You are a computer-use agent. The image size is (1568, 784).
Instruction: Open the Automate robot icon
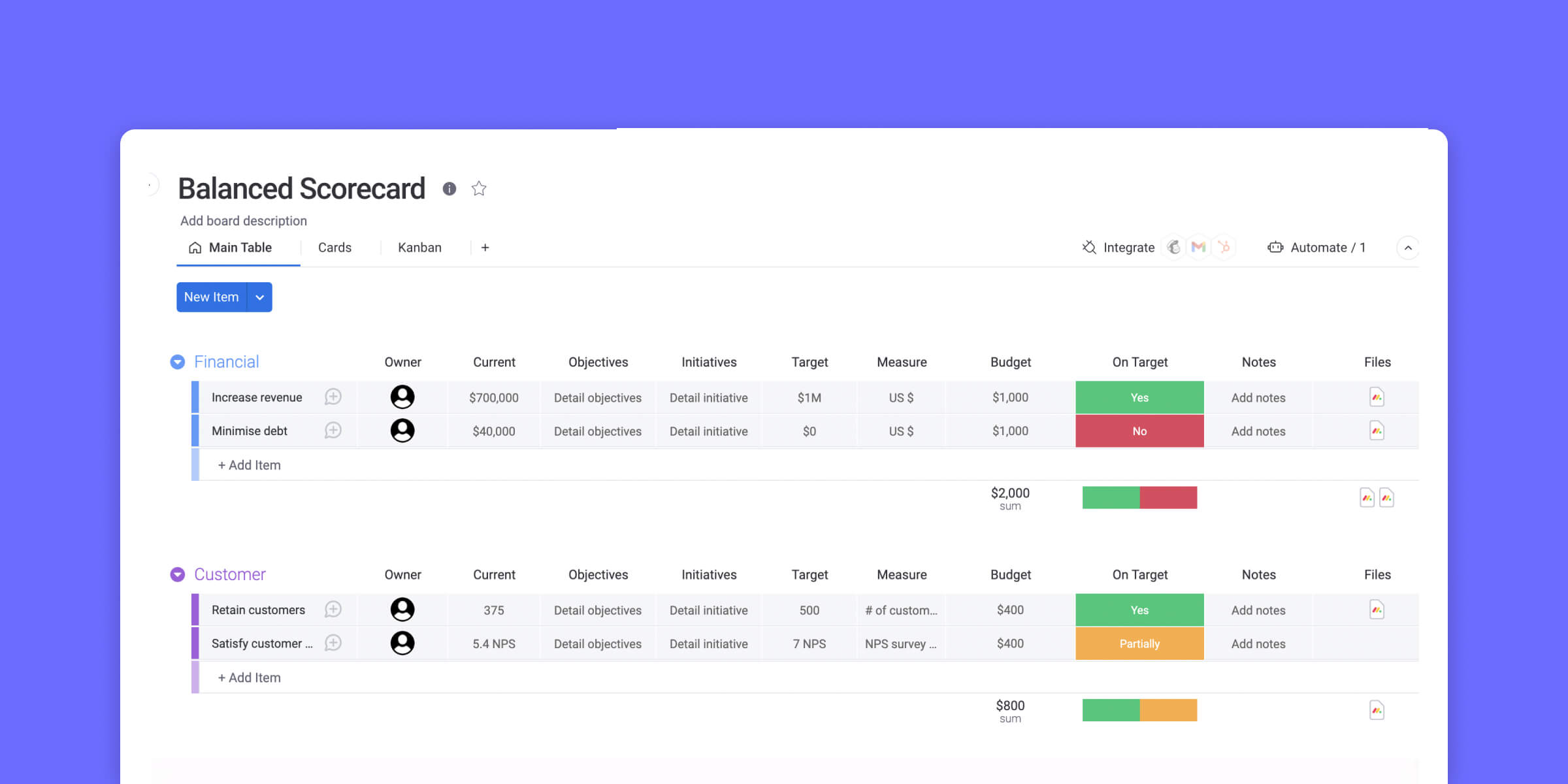pyautogui.click(x=1275, y=247)
